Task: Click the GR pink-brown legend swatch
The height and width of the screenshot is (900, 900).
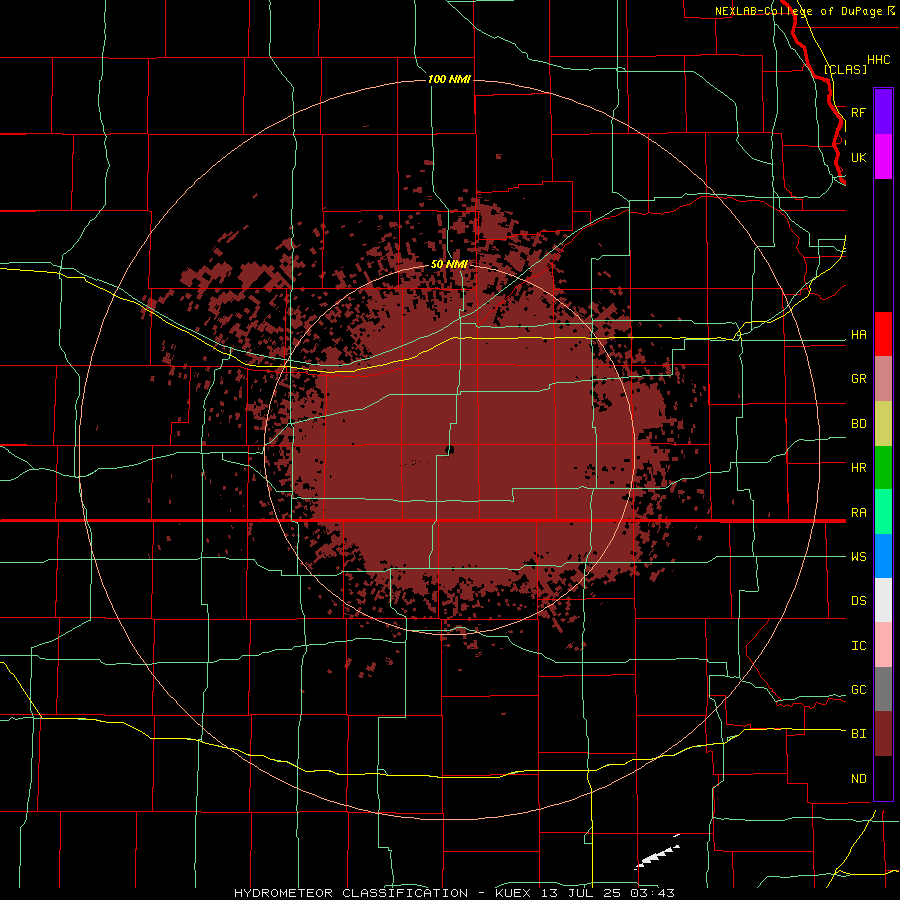Action: coord(883,379)
